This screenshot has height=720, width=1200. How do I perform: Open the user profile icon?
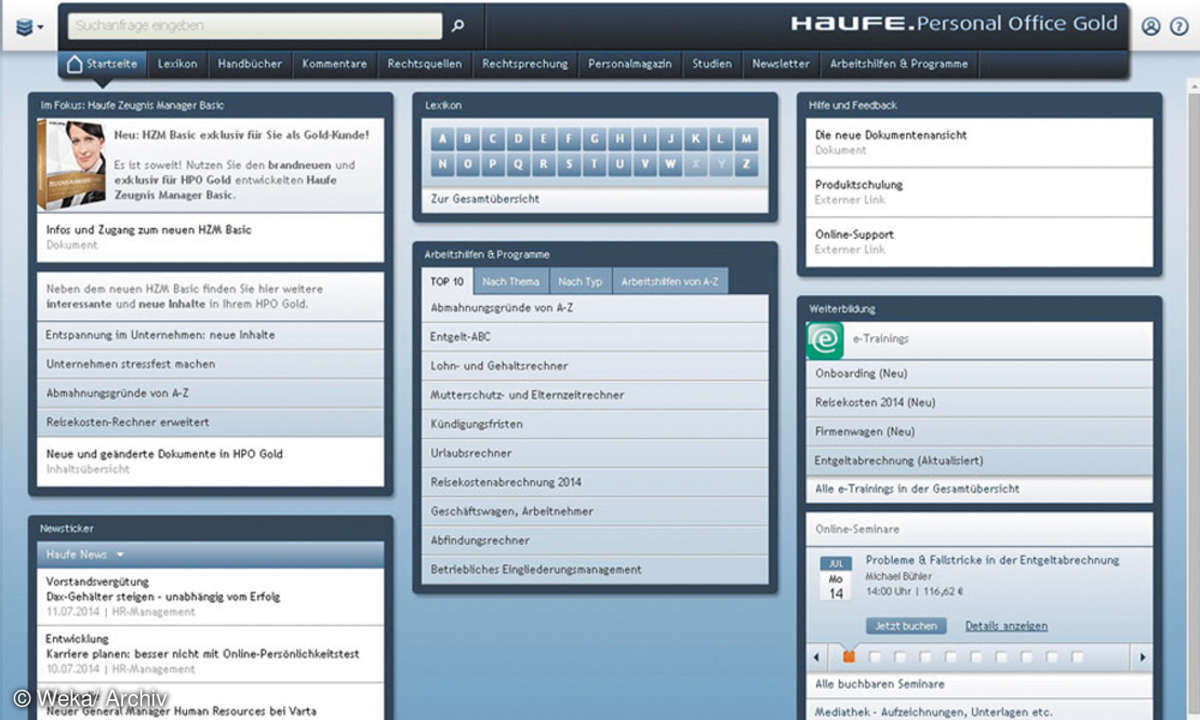coord(1151,27)
